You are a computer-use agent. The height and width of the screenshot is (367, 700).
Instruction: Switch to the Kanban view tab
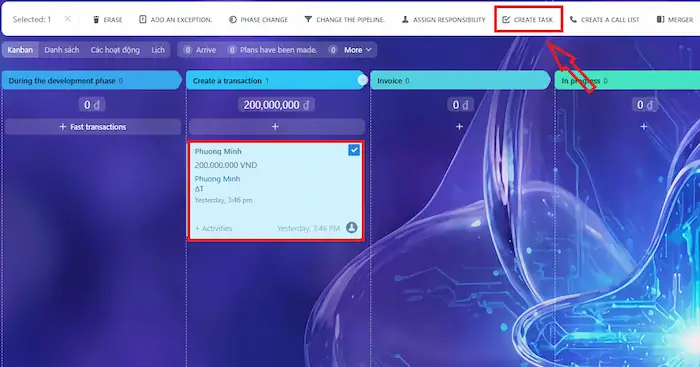[x=20, y=50]
